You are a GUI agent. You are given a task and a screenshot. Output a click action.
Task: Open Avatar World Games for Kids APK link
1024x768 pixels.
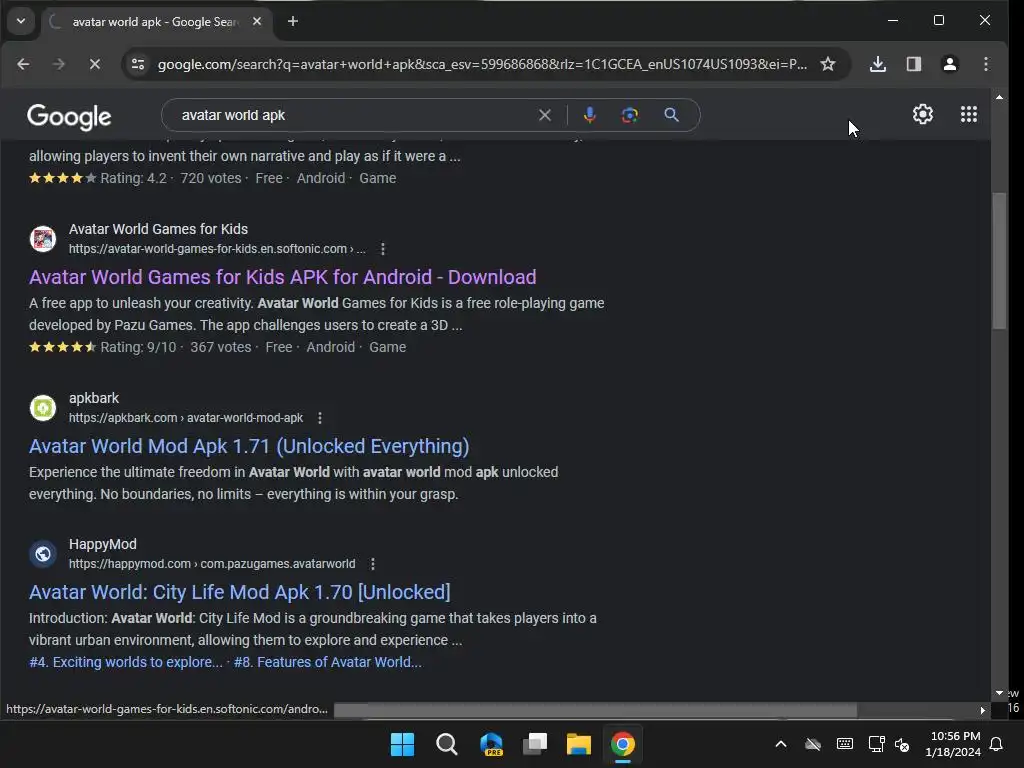pos(283,277)
